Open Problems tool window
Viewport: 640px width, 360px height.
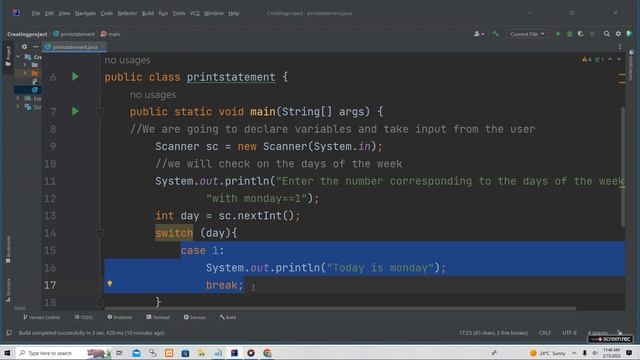pos(120,317)
